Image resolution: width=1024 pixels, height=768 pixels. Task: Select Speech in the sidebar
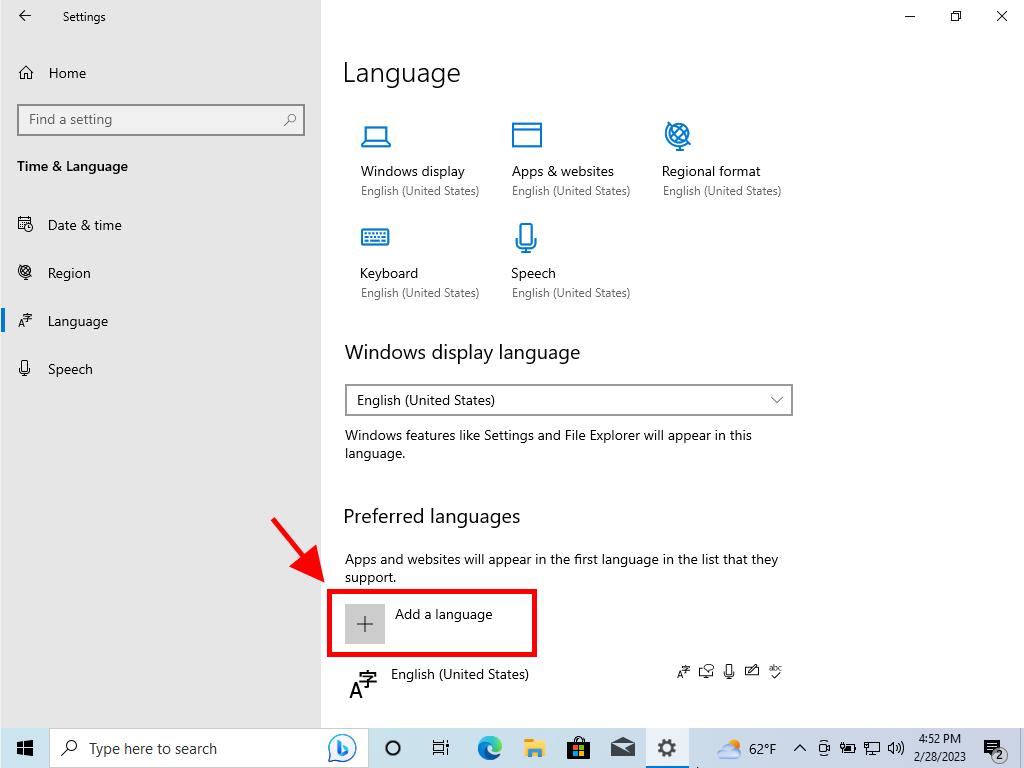70,369
